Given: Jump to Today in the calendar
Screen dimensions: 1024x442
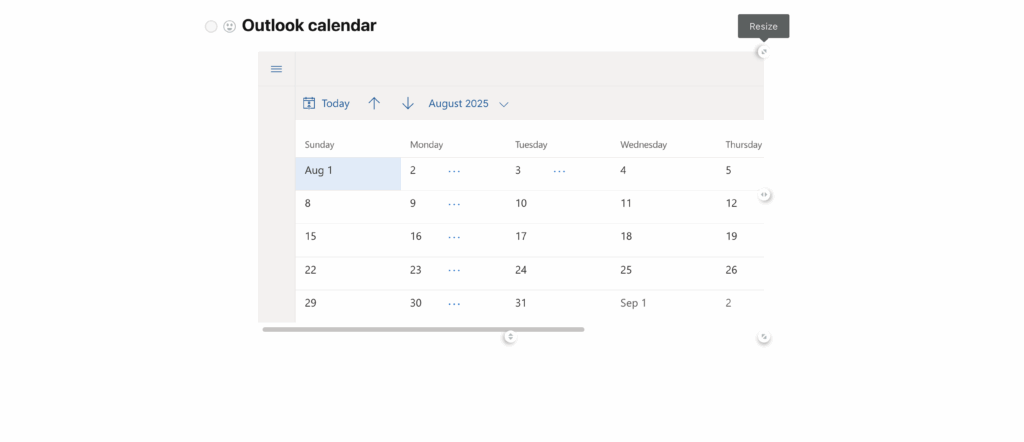Looking at the screenshot, I should click(336, 103).
